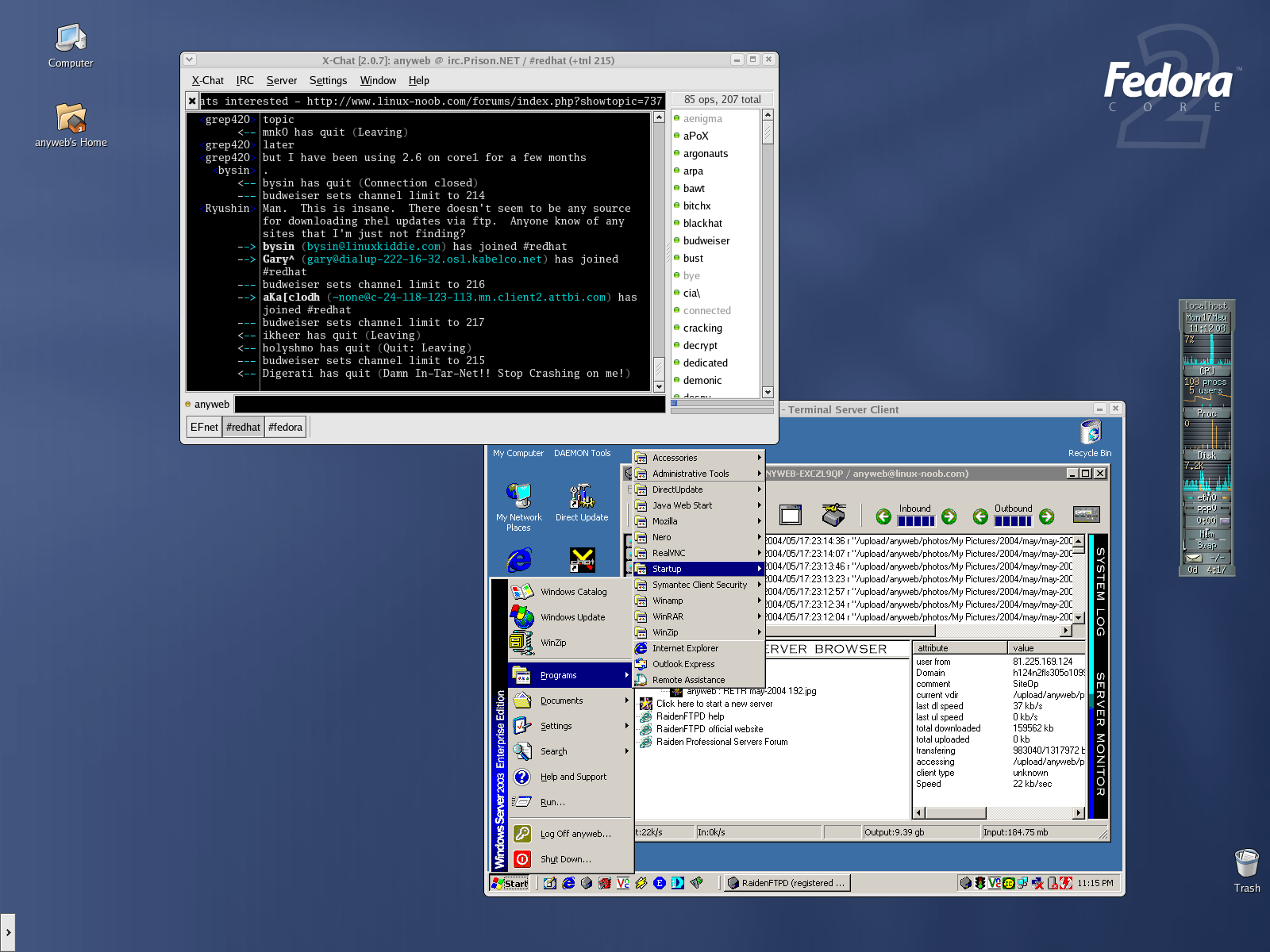Screen dimensions: 1270x952
Task: Click Remote Assistance menu entry
Action: [x=698, y=680]
